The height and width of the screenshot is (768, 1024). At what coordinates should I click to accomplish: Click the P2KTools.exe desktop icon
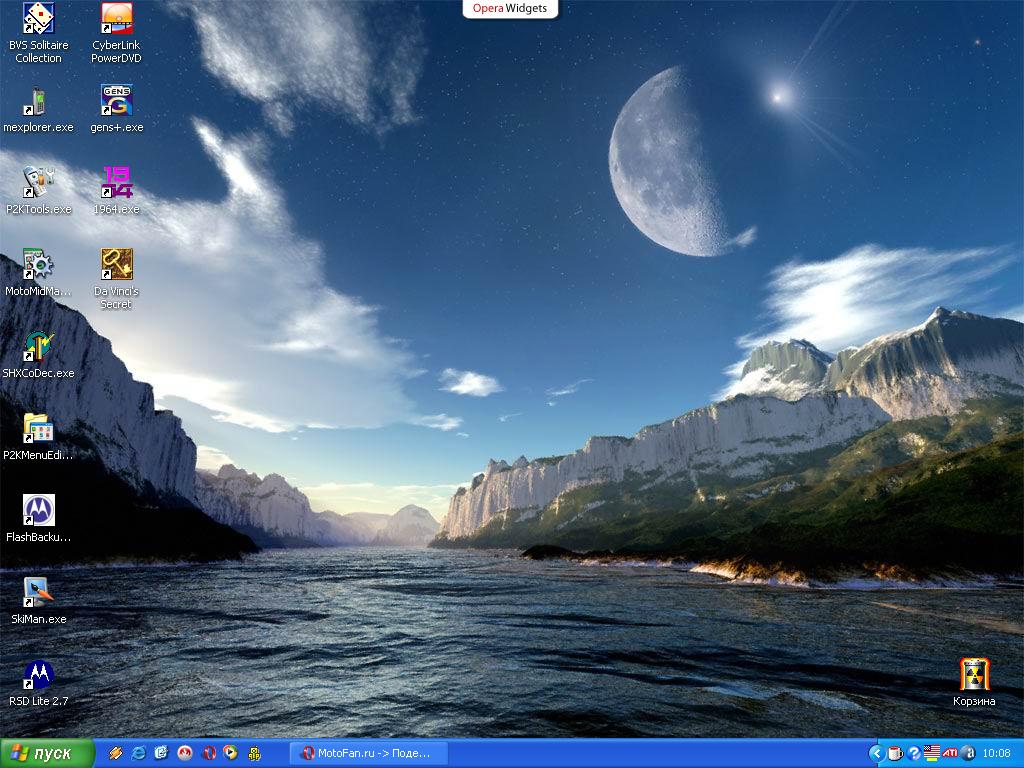click(x=39, y=191)
